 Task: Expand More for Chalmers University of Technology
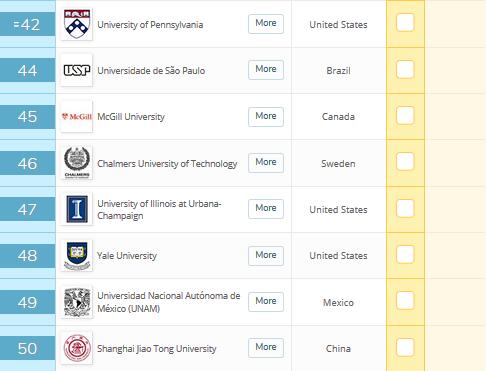coord(266,163)
